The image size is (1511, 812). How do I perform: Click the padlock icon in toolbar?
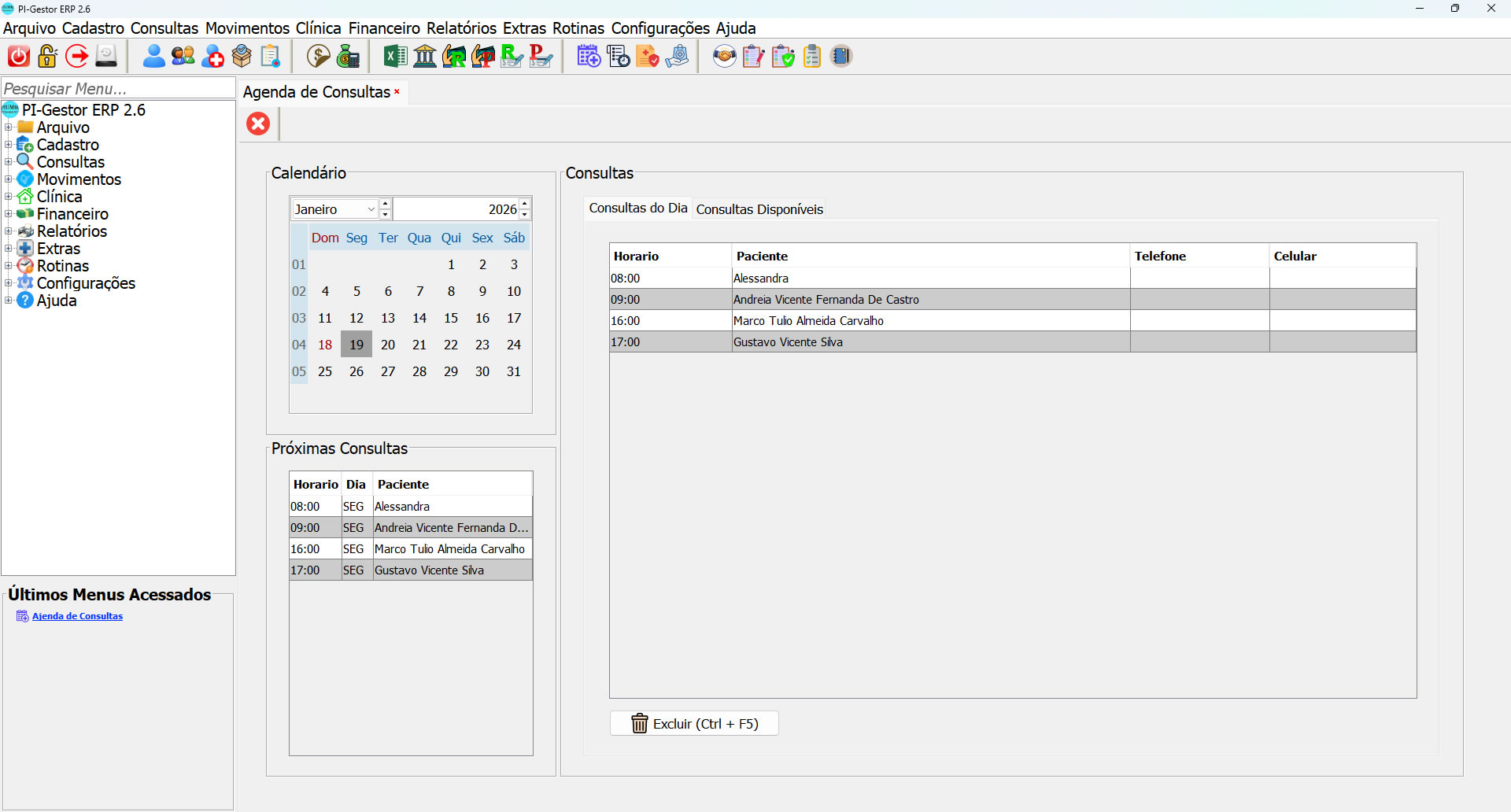tap(48, 57)
